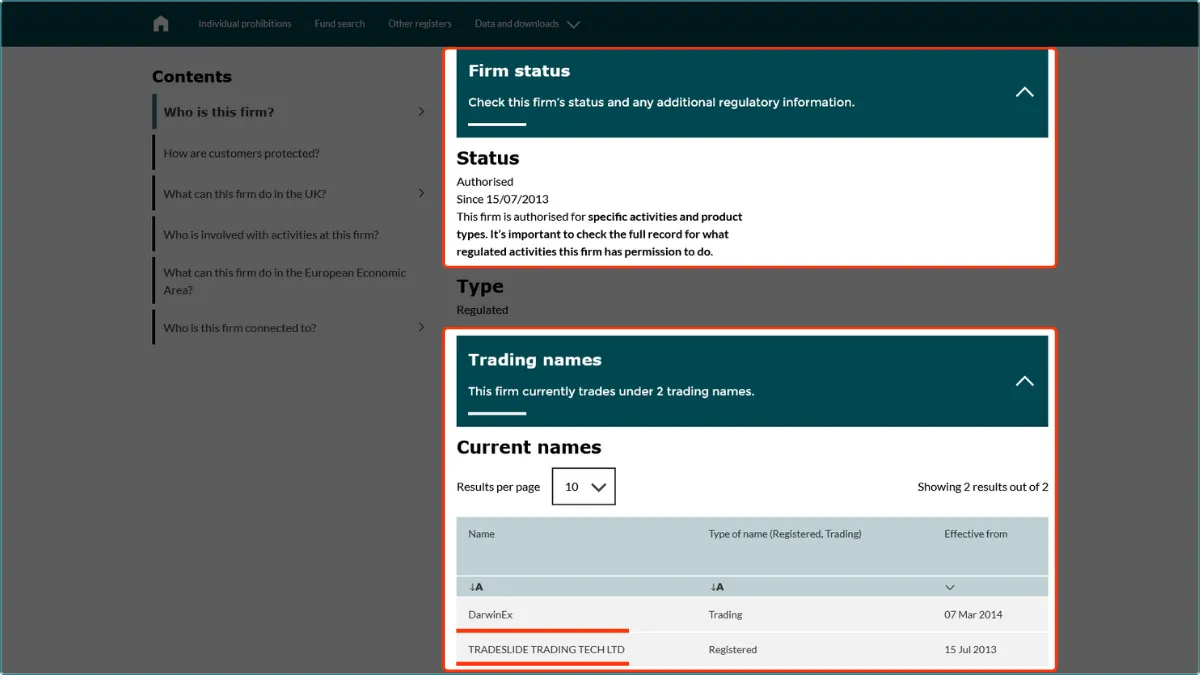Open Individual prohibitions in the top navigation
This screenshot has height=675, width=1200.
(245, 24)
